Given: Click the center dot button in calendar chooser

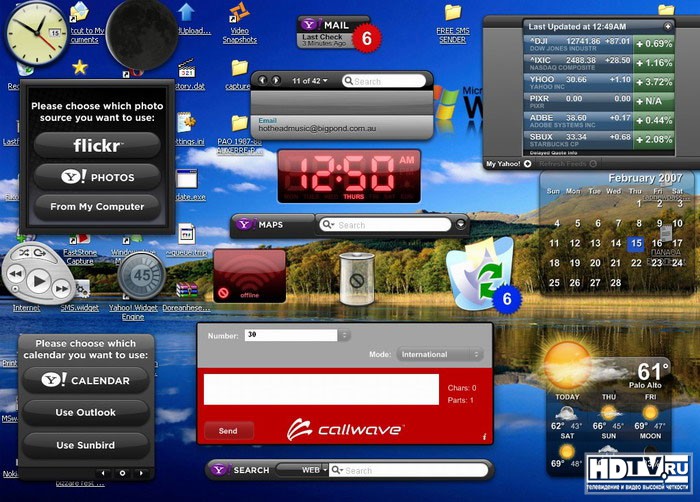Looking at the screenshot, I should [x=122, y=473].
